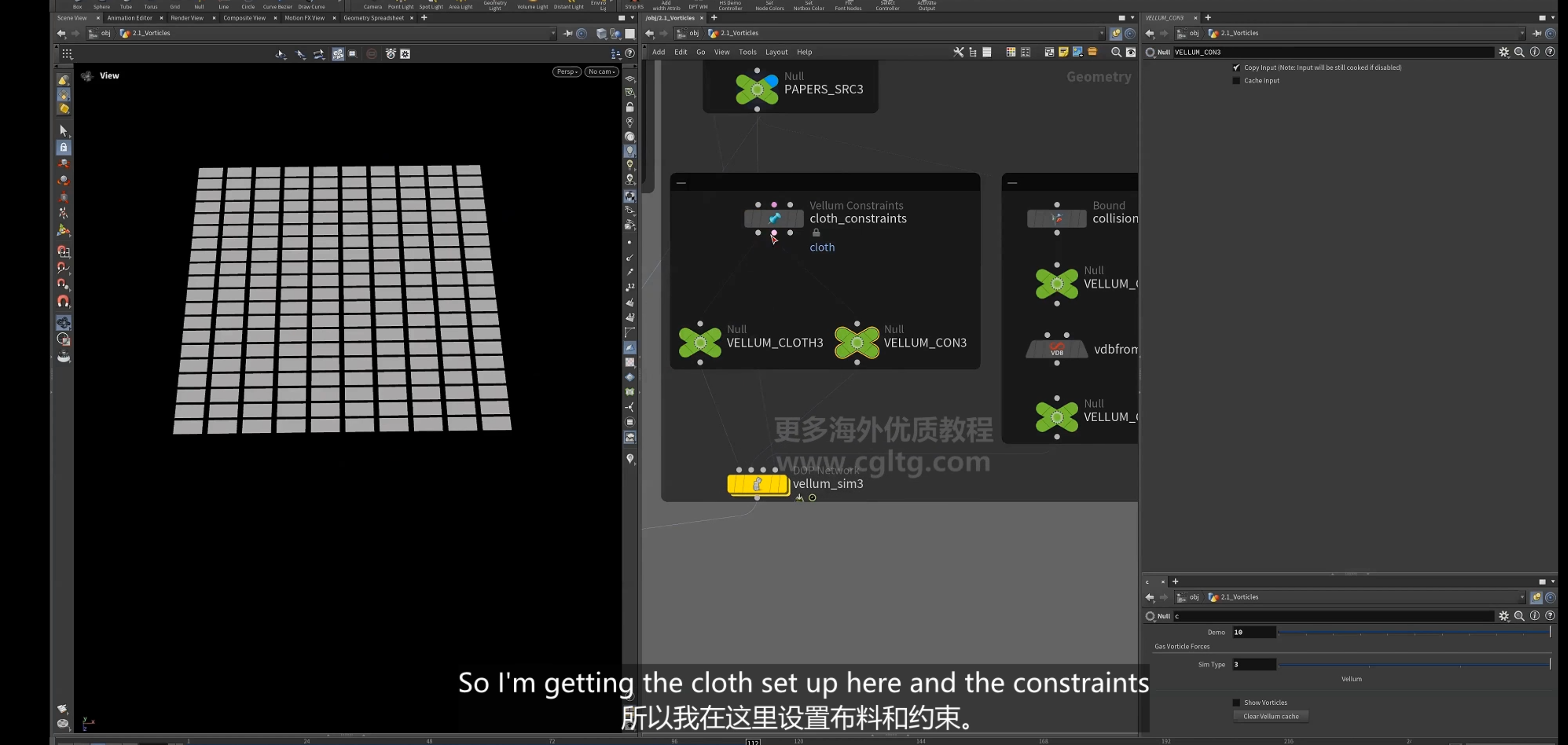Add new pane tab next to VELLUM_CON3
Image resolution: width=1568 pixels, height=745 pixels.
point(1208,18)
